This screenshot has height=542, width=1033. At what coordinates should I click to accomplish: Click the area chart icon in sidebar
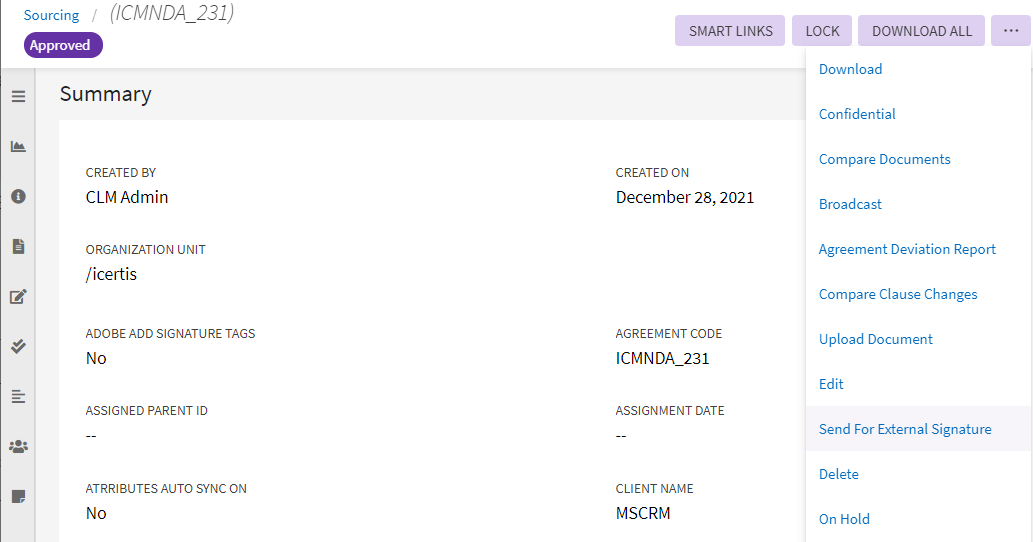[x=18, y=147]
